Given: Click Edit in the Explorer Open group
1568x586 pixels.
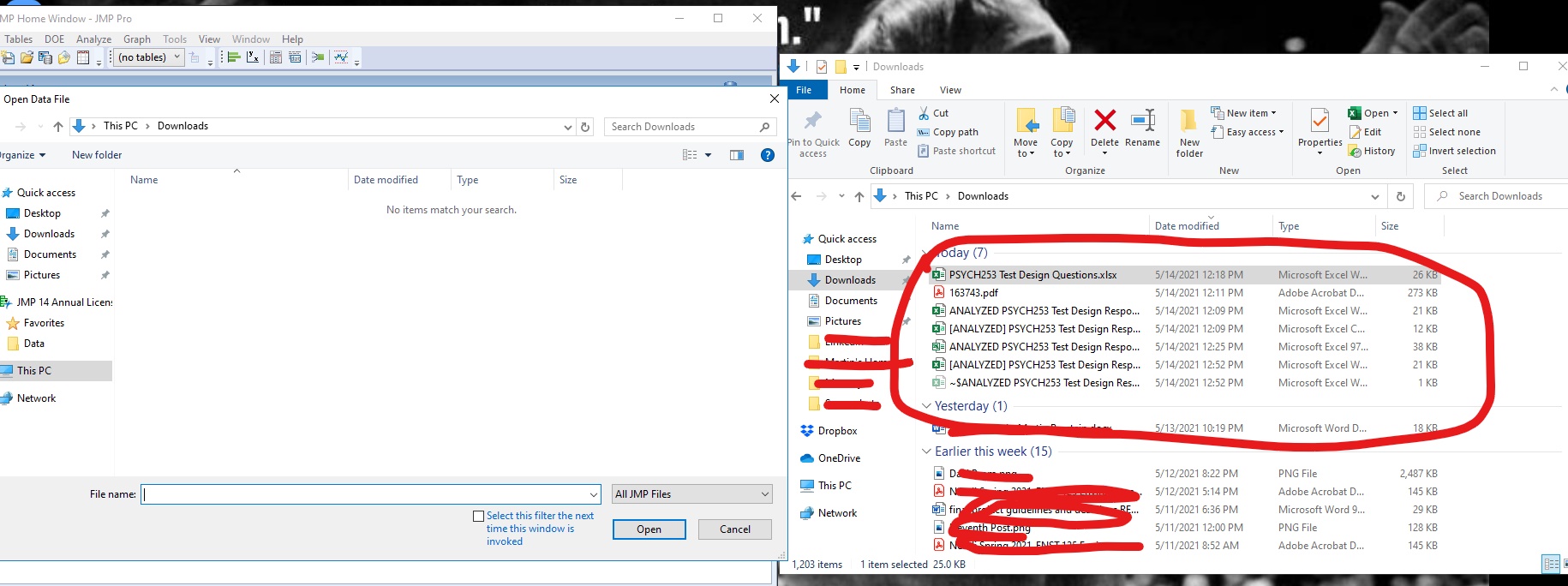Looking at the screenshot, I should (1365, 132).
